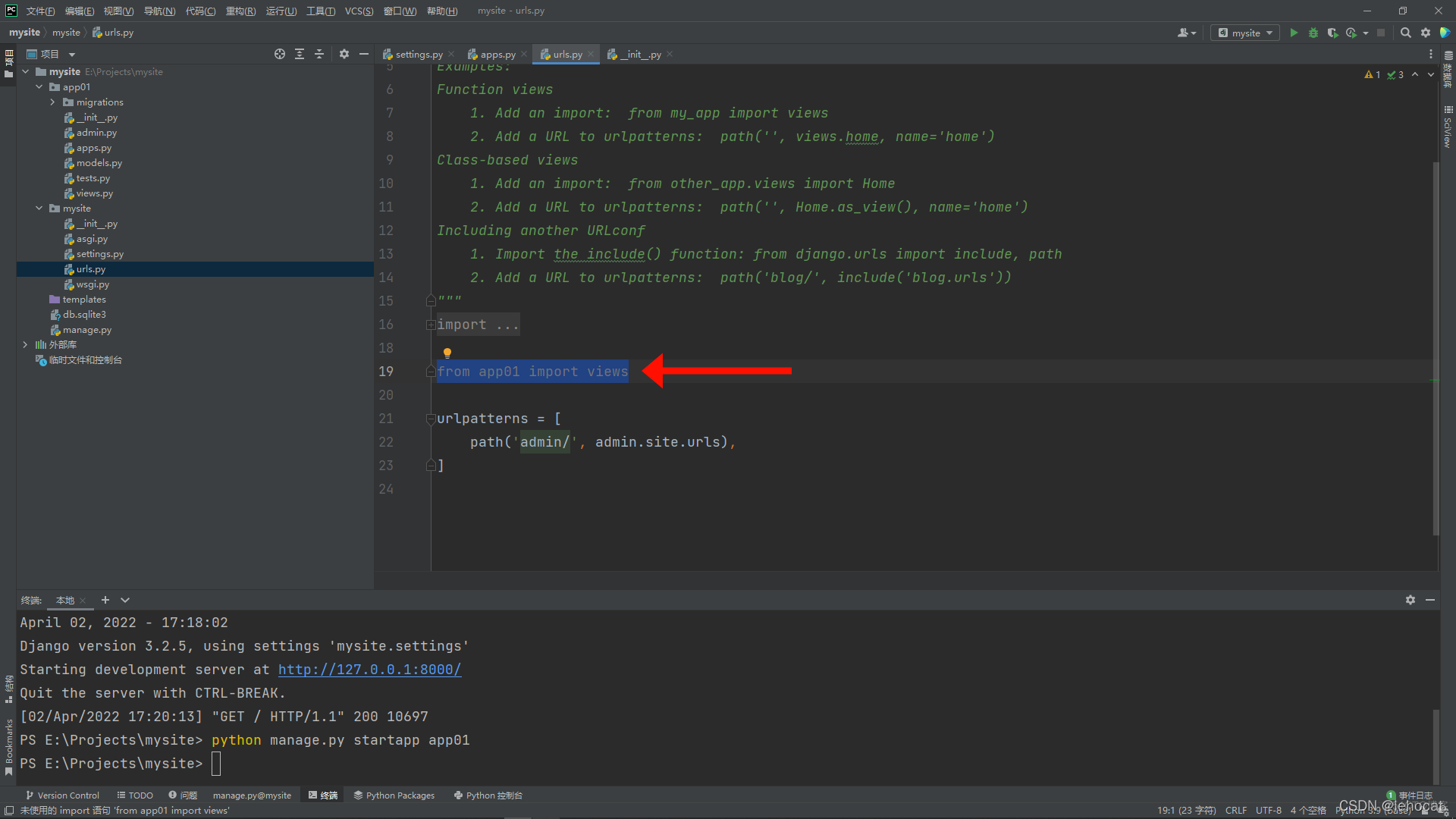Select wsgi.py in project tree
This screenshot has width=1456, height=819.
(93, 284)
